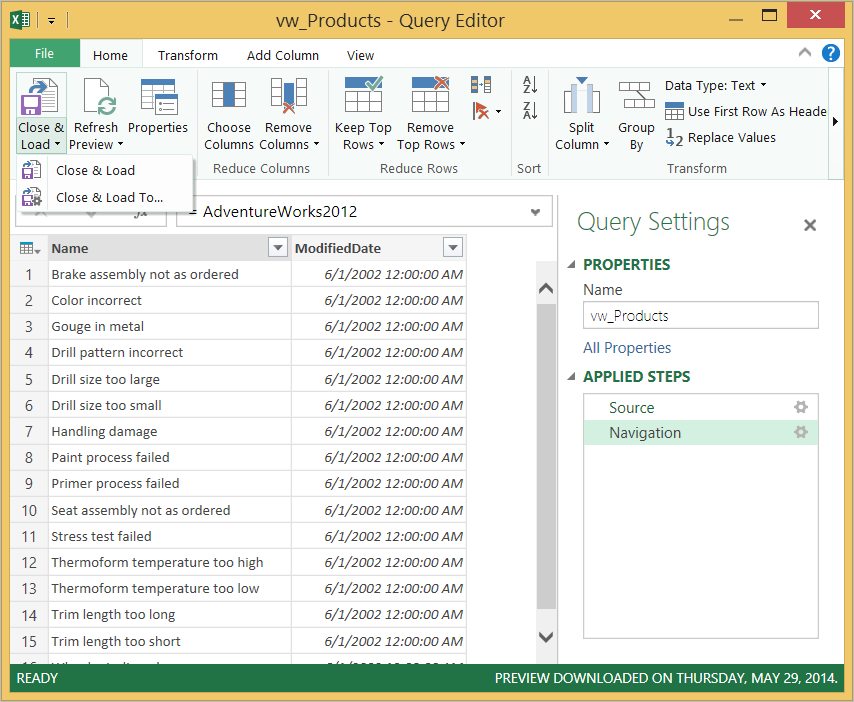Collapse the APPLIED STEPS section
The width and height of the screenshot is (854, 702).
pos(571,376)
